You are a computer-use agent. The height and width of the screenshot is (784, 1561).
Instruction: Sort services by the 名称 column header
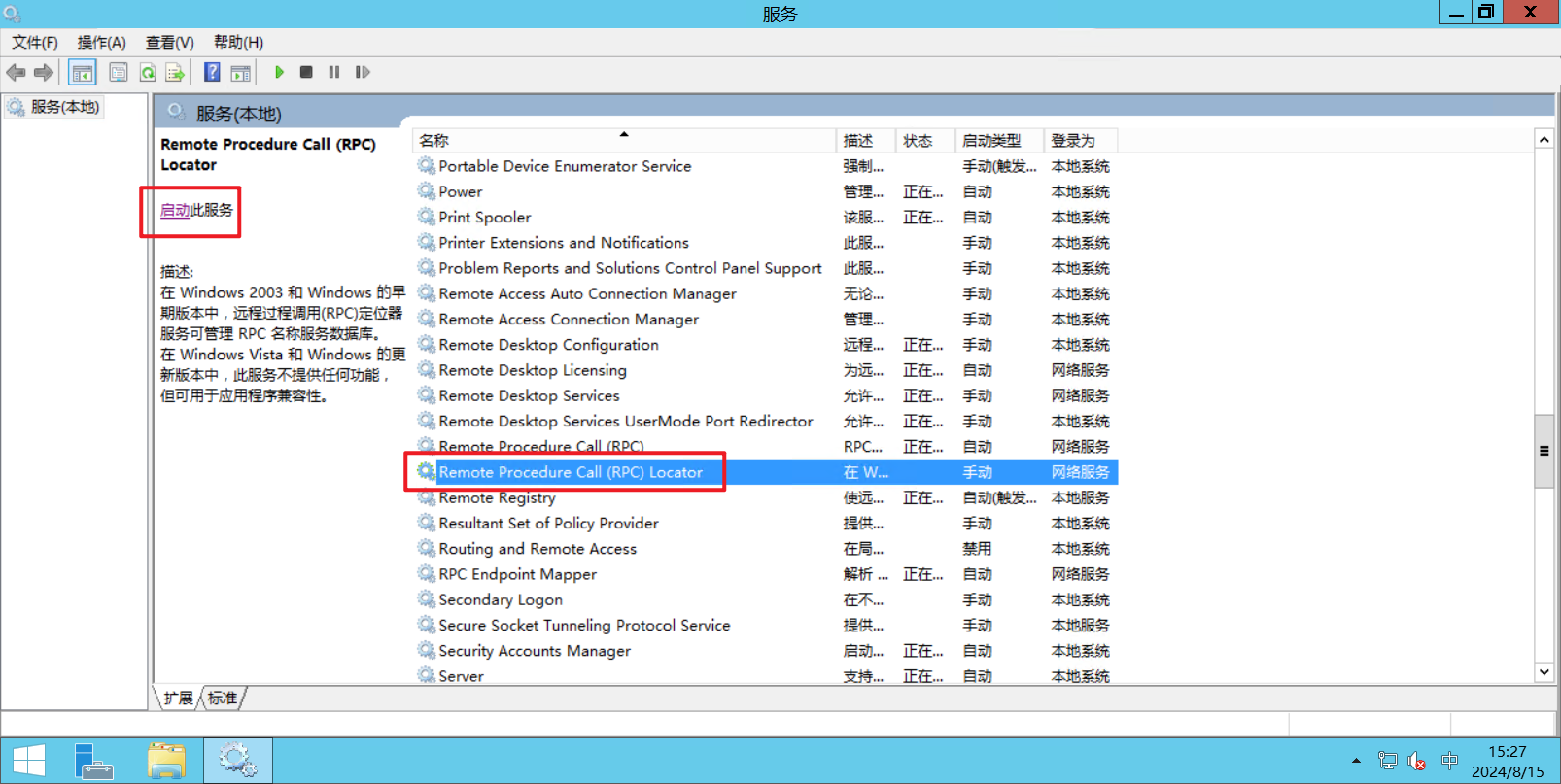(623, 141)
